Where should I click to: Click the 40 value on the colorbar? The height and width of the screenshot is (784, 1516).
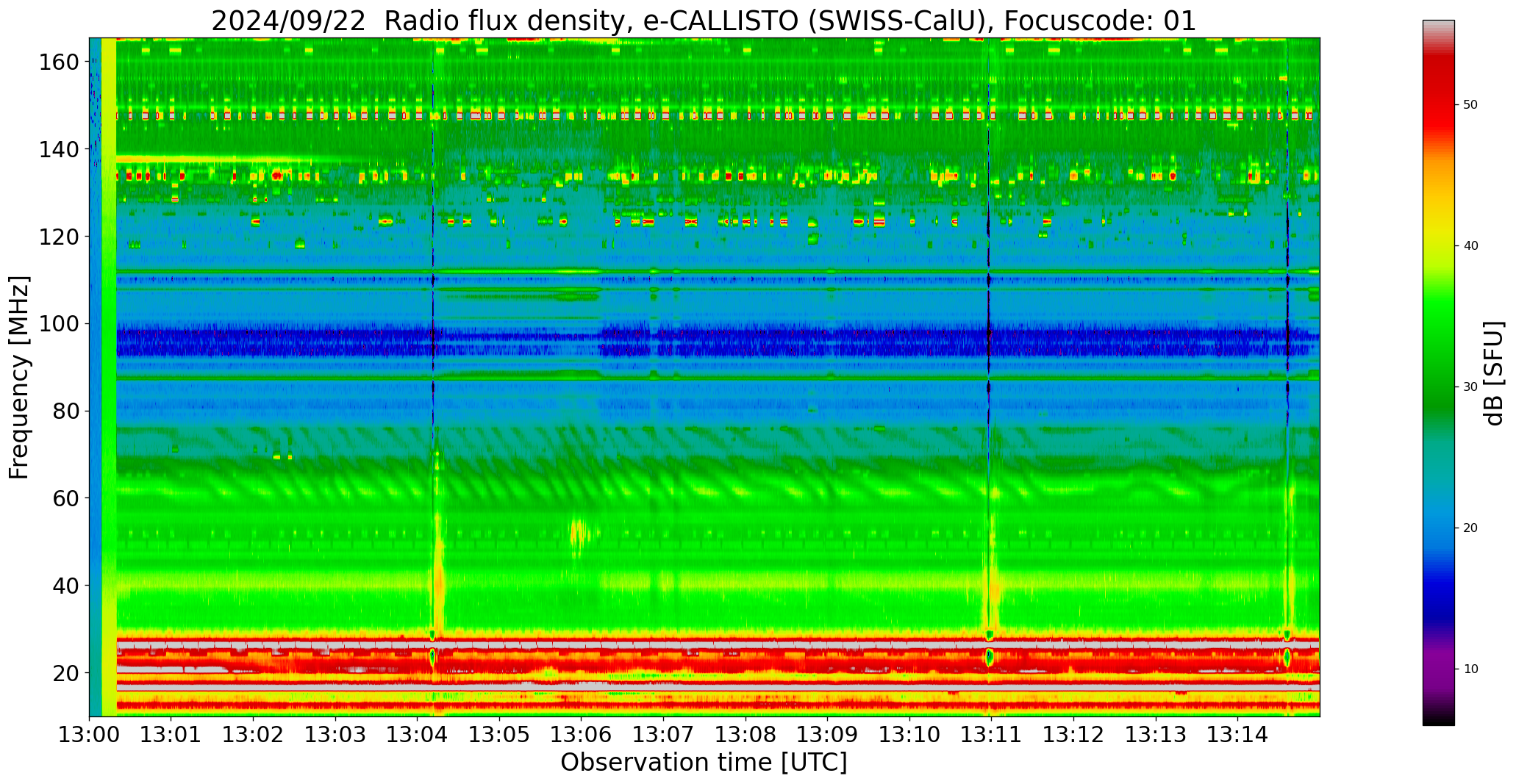point(1470,246)
